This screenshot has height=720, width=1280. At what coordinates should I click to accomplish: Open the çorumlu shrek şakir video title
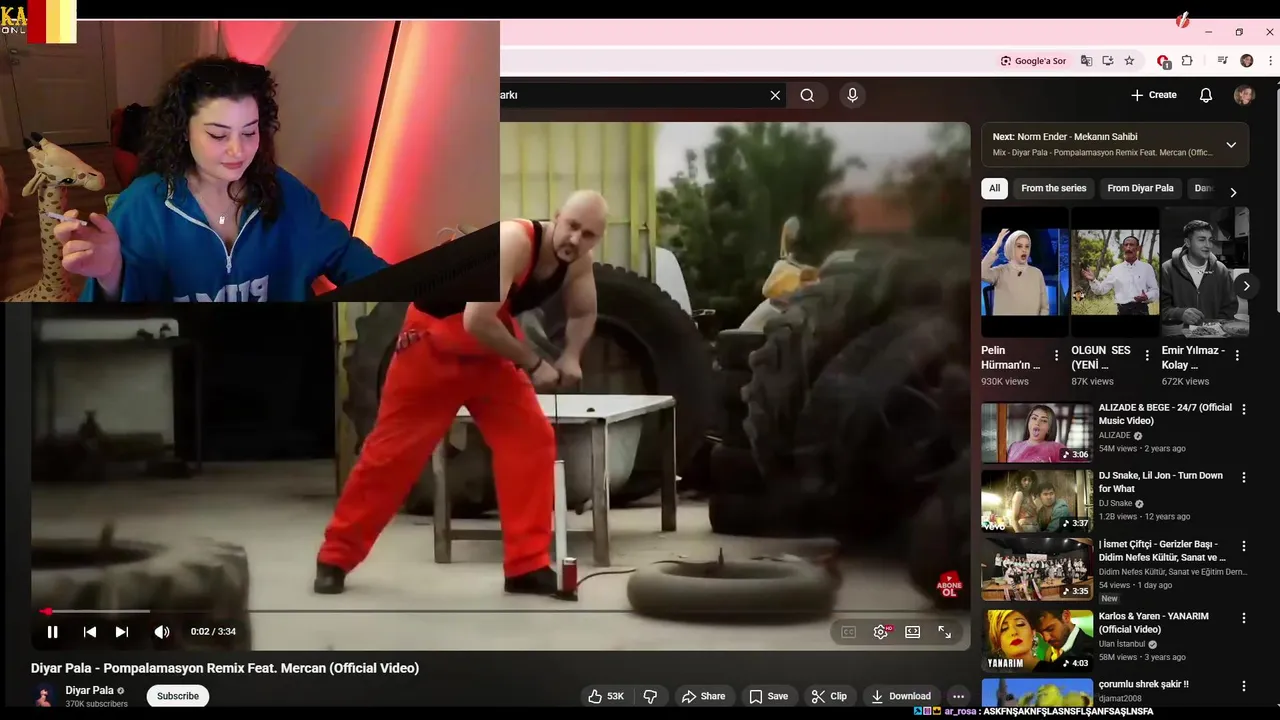point(1143,685)
